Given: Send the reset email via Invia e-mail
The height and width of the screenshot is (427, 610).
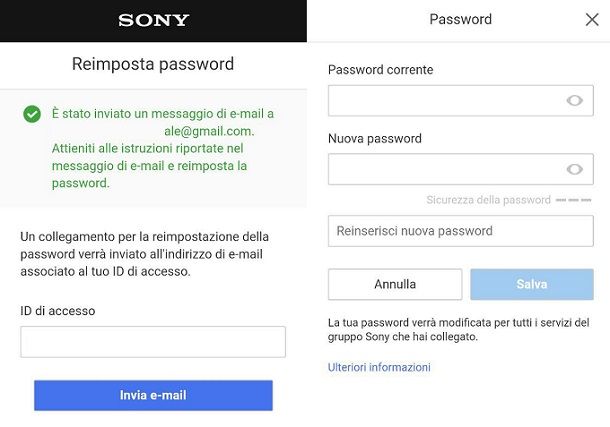Looking at the screenshot, I should click(x=153, y=395).
